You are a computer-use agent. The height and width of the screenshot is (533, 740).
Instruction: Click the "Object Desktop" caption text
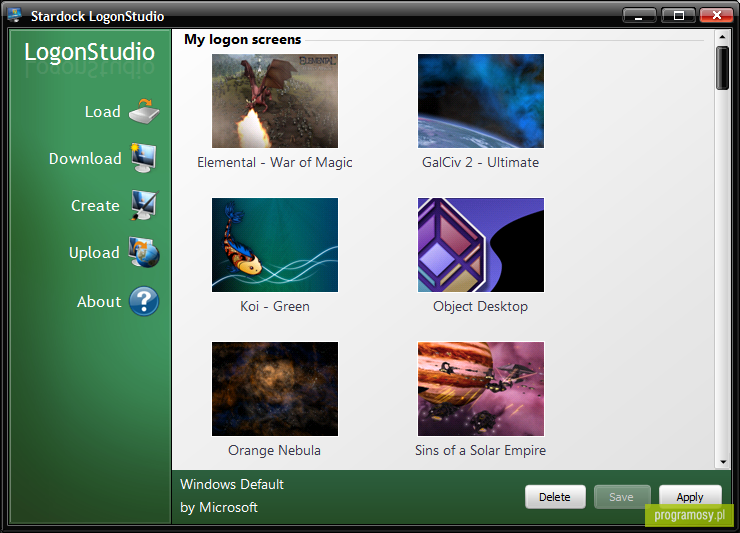[480, 307]
